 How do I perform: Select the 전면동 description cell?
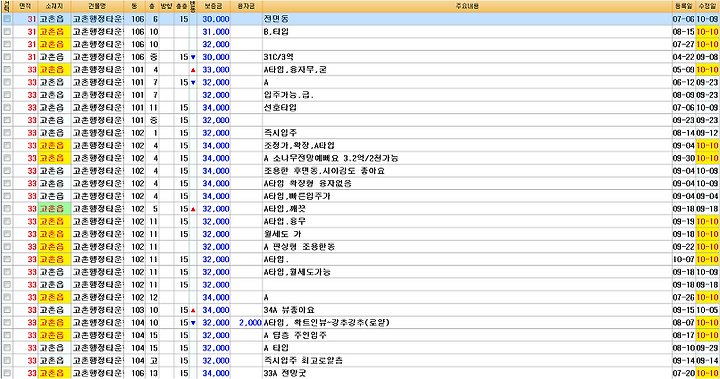point(467,19)
